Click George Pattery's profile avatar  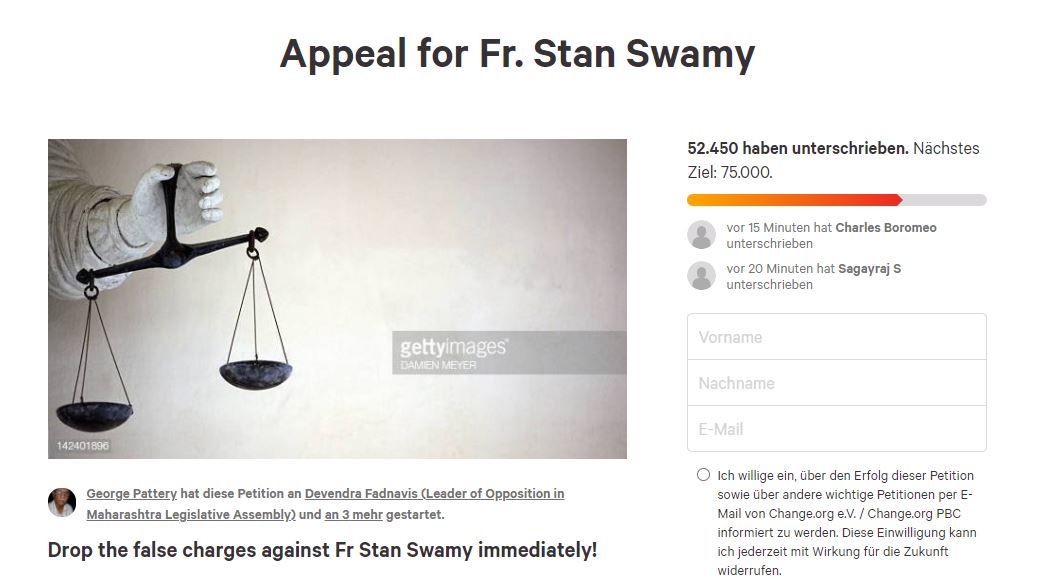coord(62,502)
